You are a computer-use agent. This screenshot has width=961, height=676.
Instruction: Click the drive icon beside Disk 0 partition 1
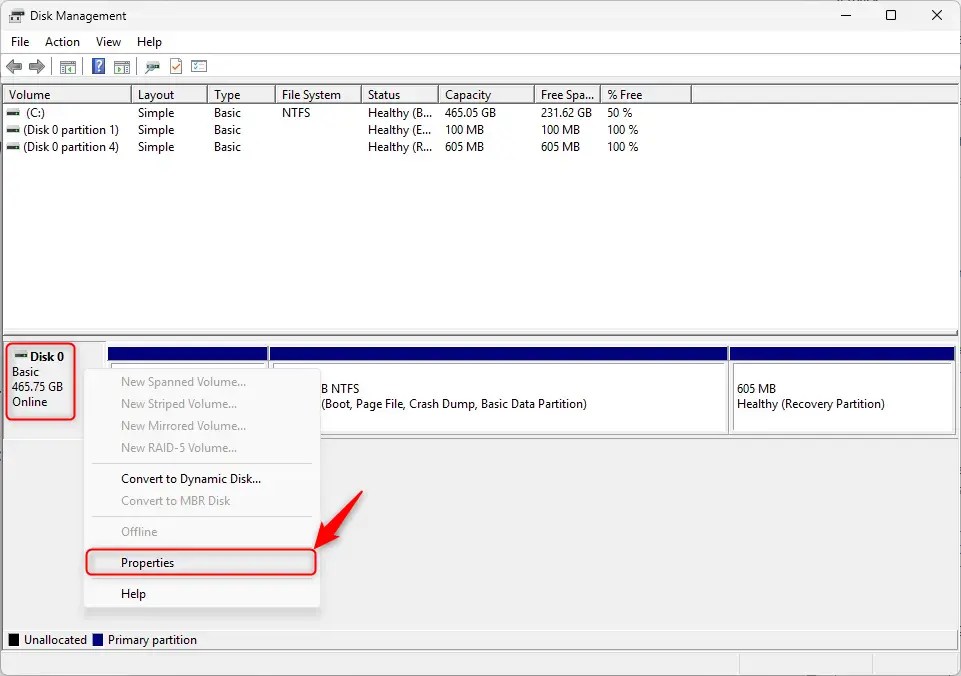[x=13, y=130]
